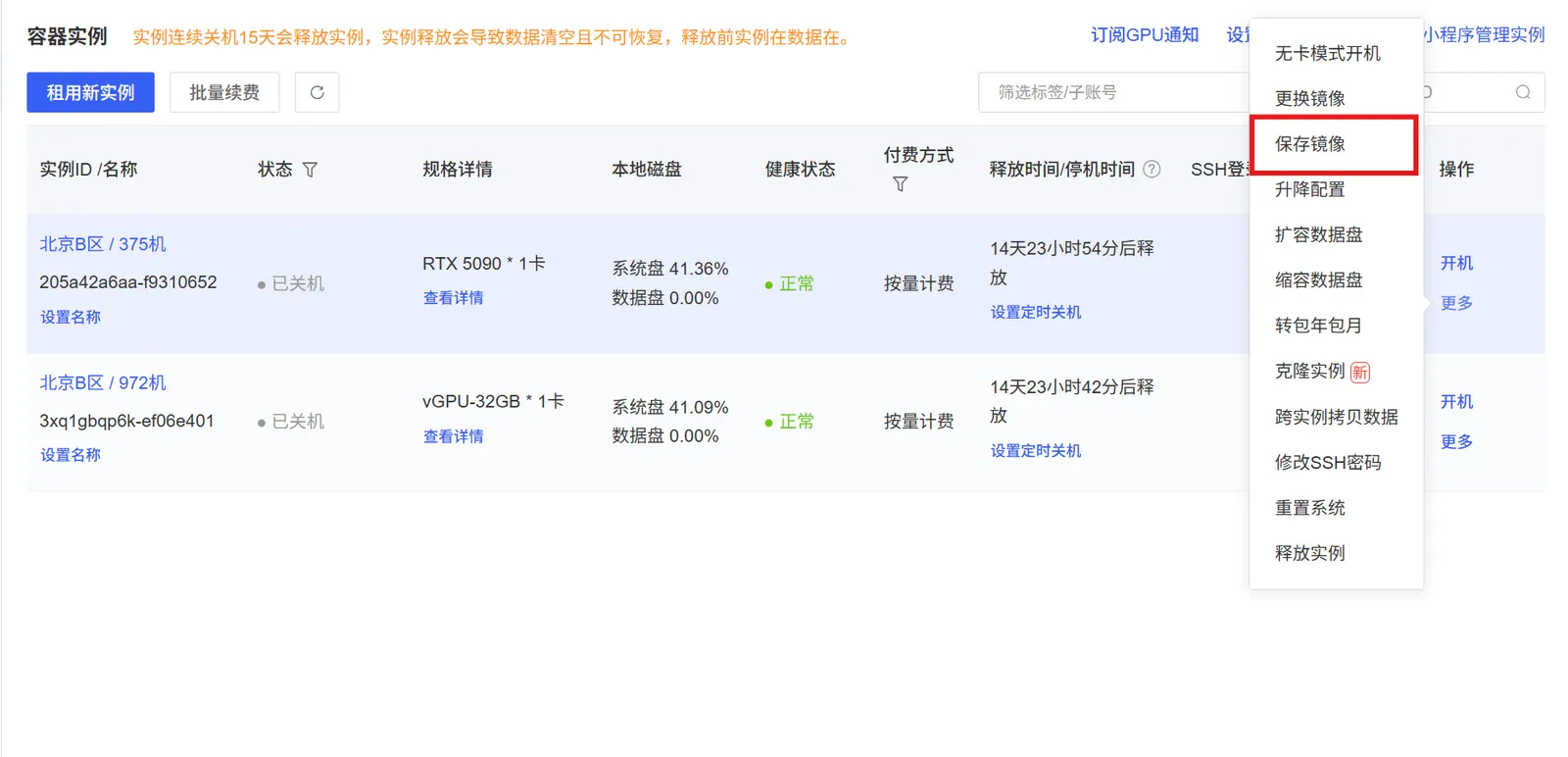Select 无卡模式开机 from the menu

point(1327,53)
